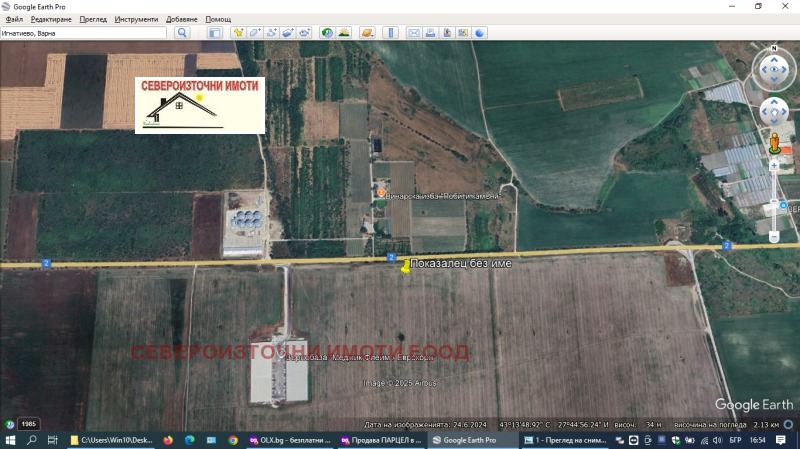Screen dimensions: 800x449
Task: Select the ruler measurement tool
Action: point(390,33)
